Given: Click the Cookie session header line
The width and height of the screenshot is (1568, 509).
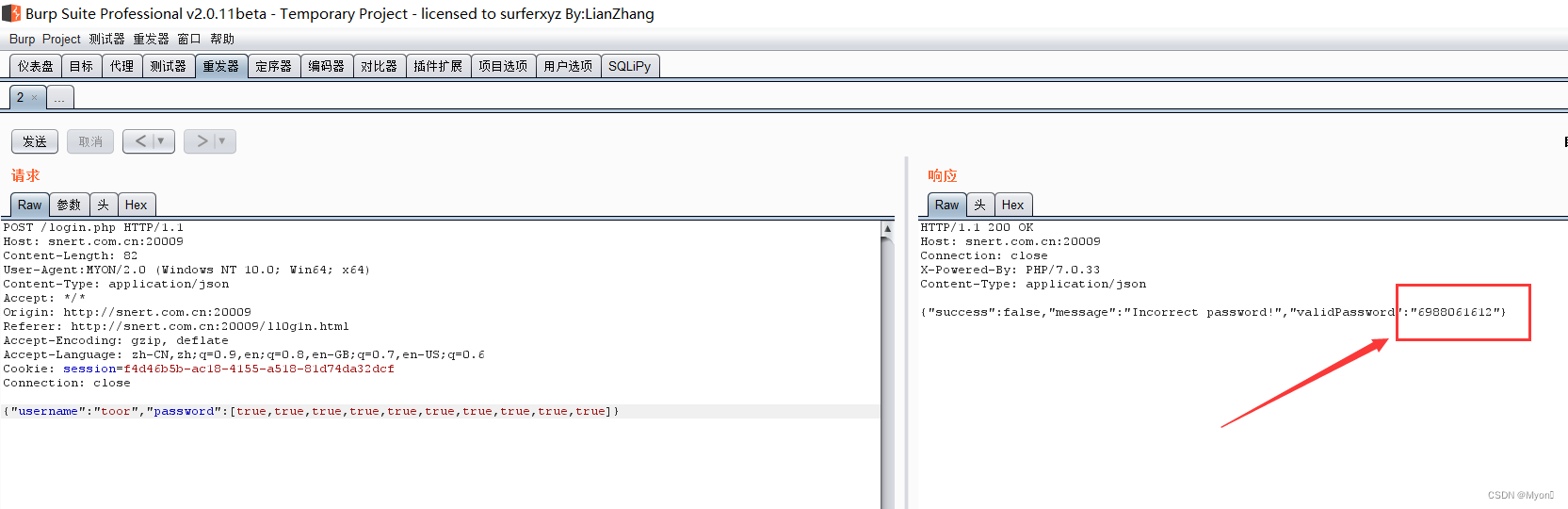Looking at the screenshot, I should (x=199, y=369).
